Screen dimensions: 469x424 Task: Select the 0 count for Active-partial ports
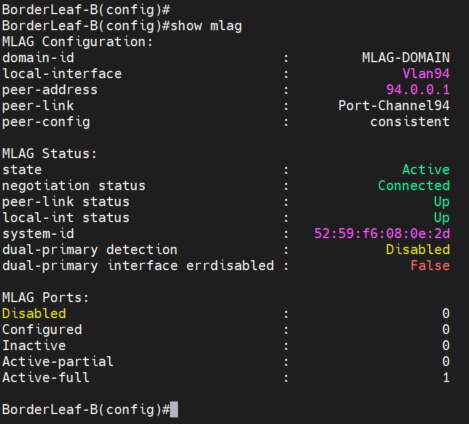[446, 361]
